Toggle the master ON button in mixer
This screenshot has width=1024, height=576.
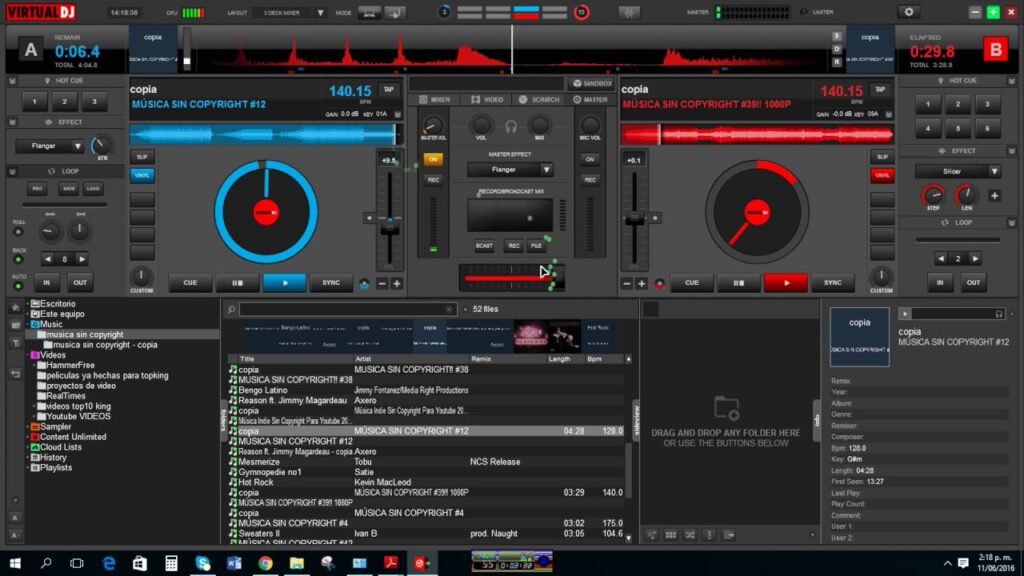click(x=433, y=159)
